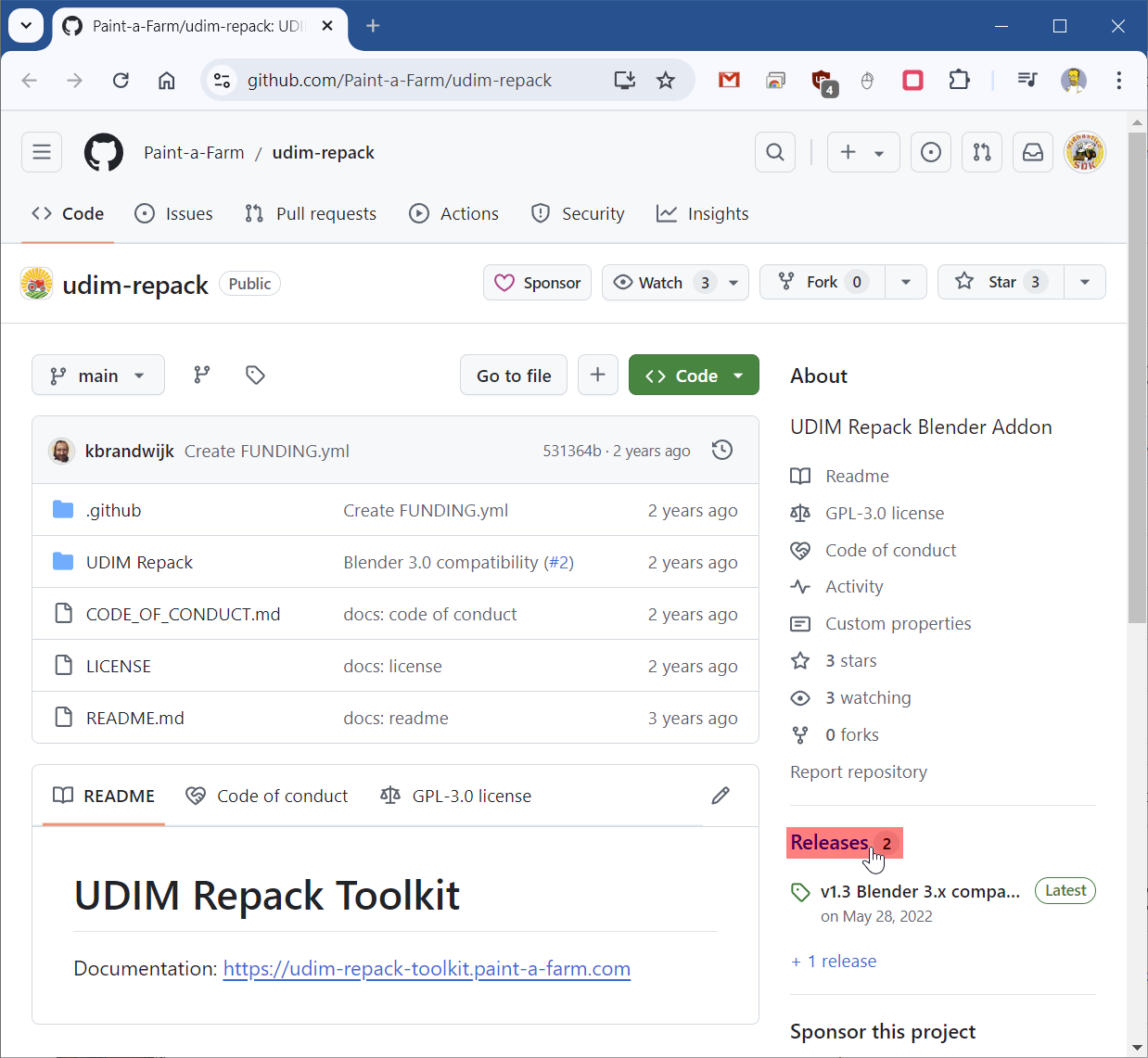Image resolution: width=1148 pixels, height=1058 pixels.
Task: Fork the repository
Action: [823, 282]
